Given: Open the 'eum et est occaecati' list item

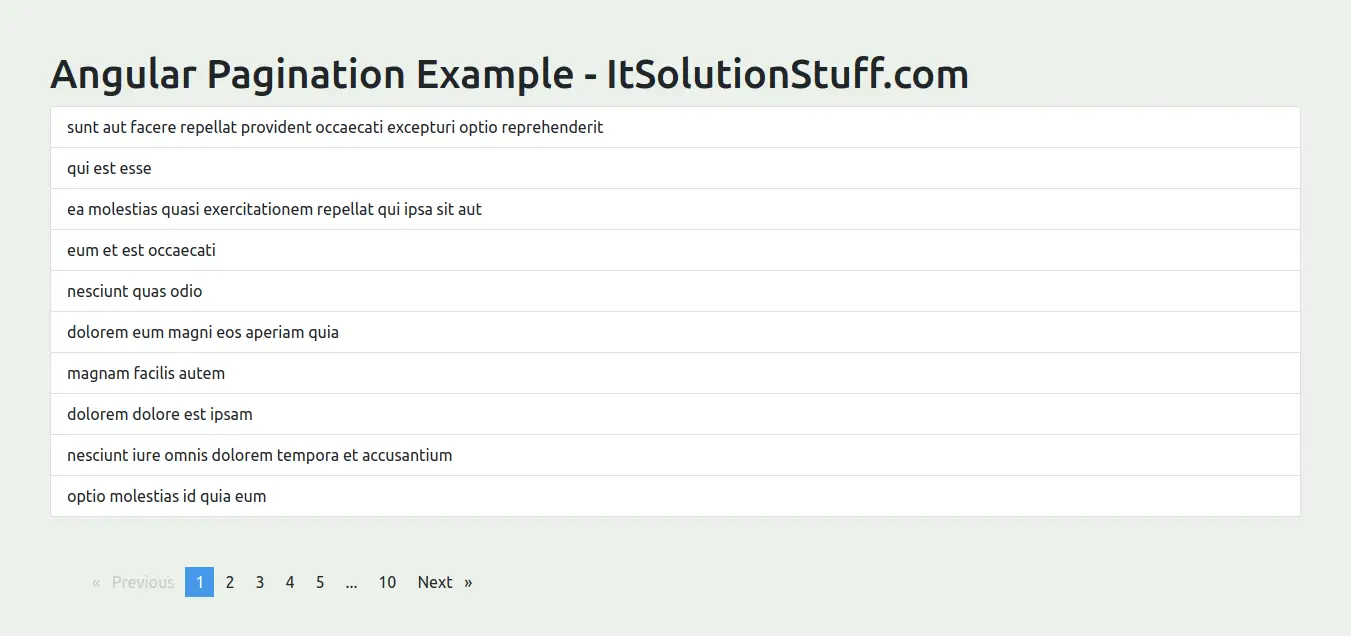Looking at the screenshot, I should pos(141,250).
